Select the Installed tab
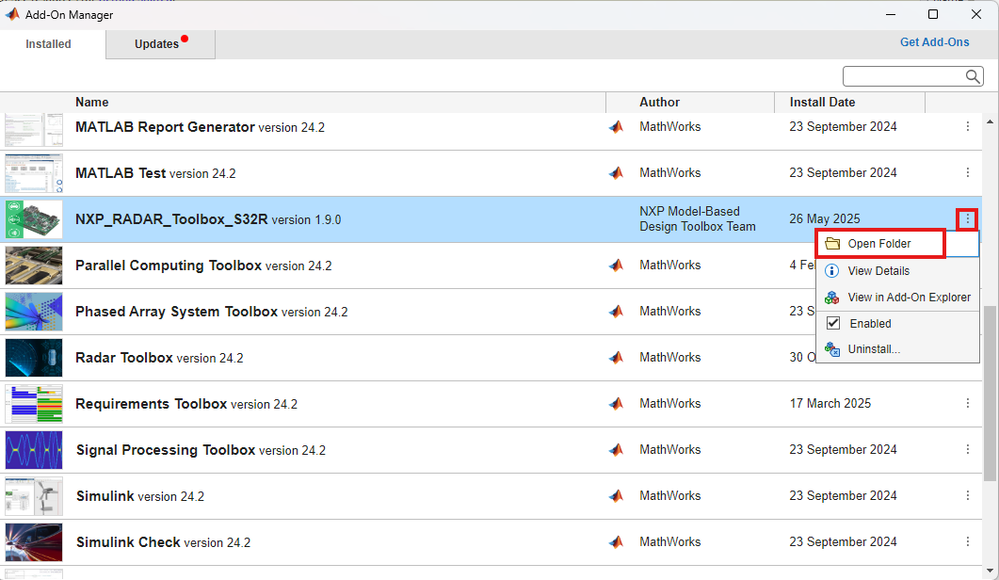This screenshot has height=580, width=999. [x=48, y=44]
